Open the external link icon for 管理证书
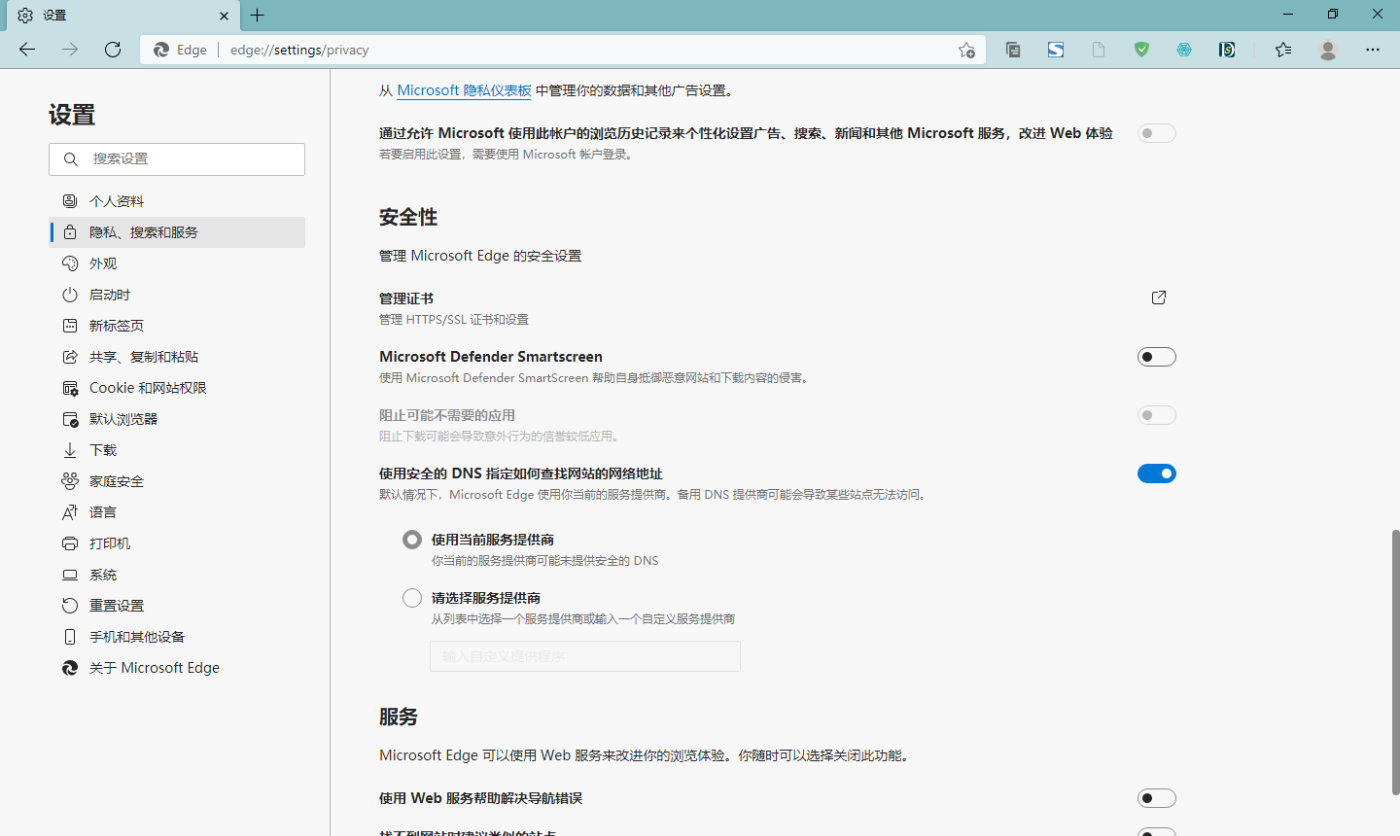Image resolution: width=1400 pixels, height=836 pixels. (x=1159, y=297)
